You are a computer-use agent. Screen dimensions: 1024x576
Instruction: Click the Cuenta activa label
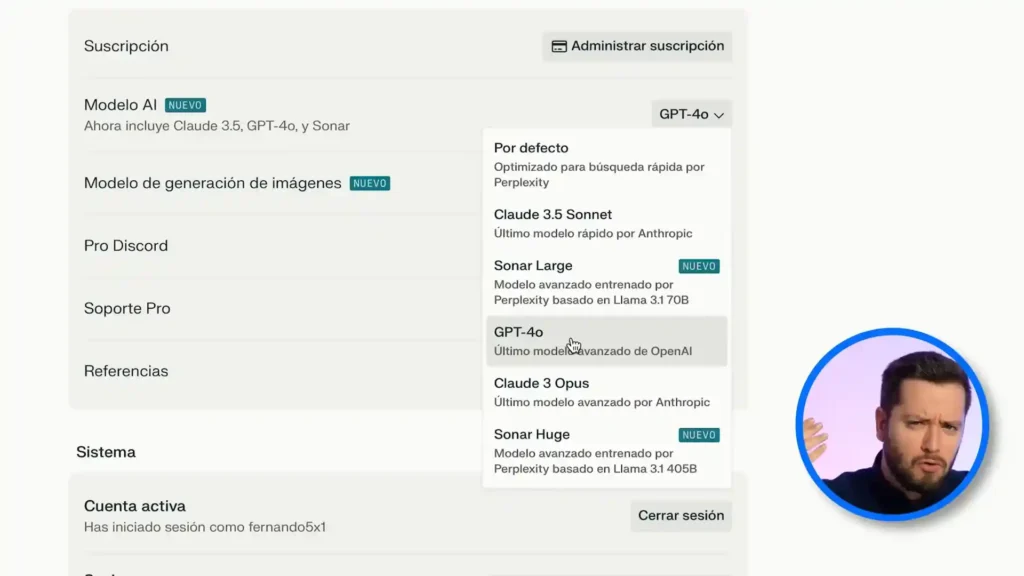point(135,506)
